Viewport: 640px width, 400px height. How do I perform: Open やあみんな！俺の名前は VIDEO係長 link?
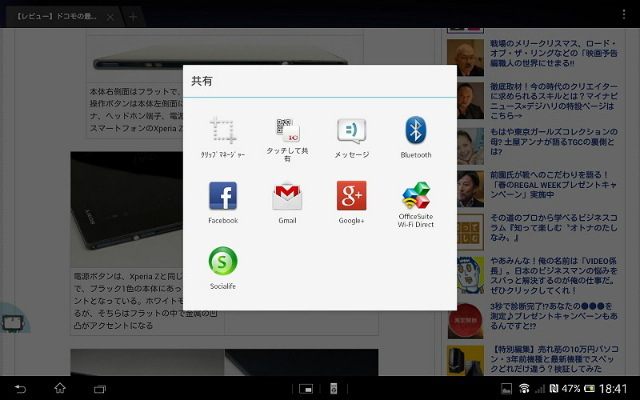coord(554,276)
